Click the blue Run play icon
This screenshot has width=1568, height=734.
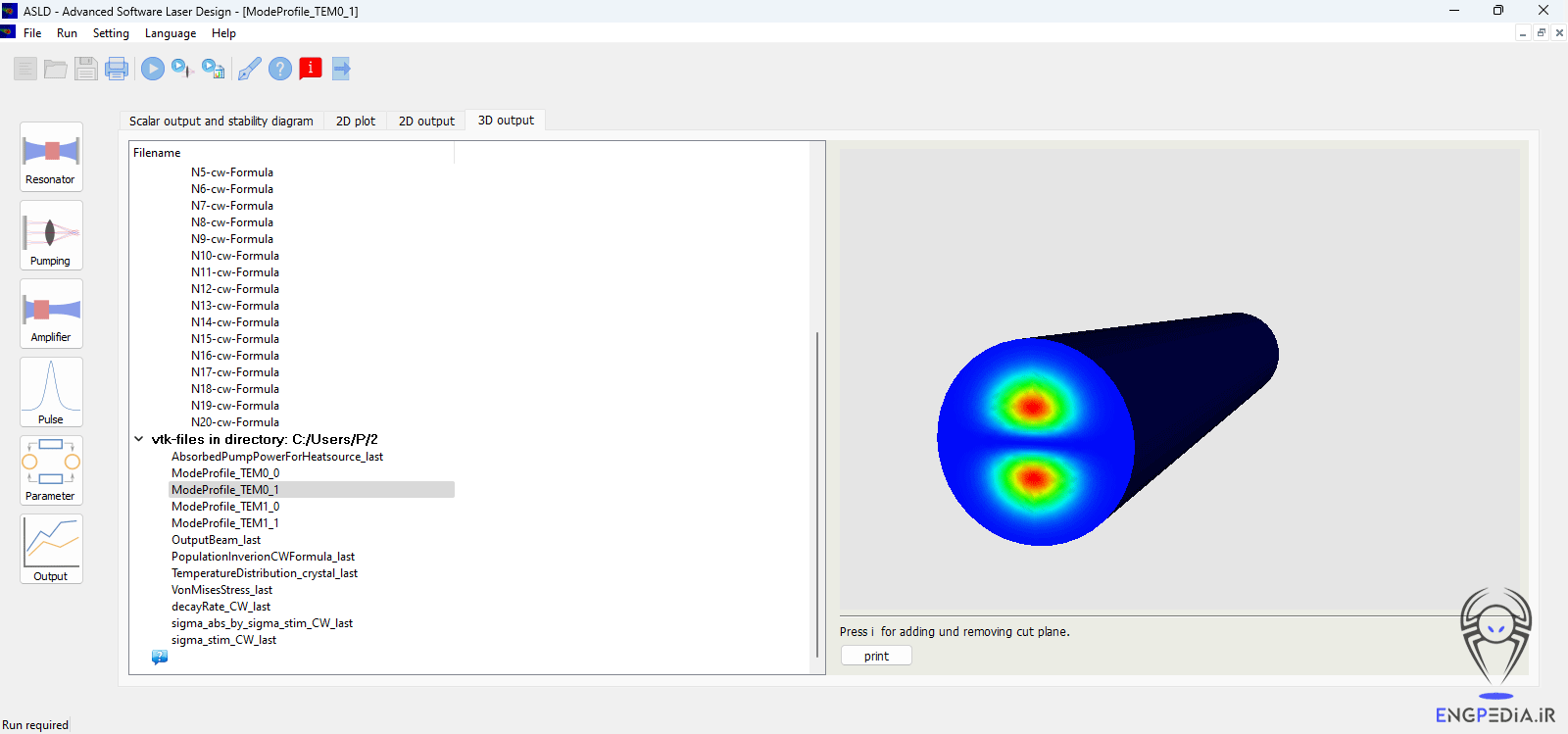pyautogui.click(x=153, y=69)
